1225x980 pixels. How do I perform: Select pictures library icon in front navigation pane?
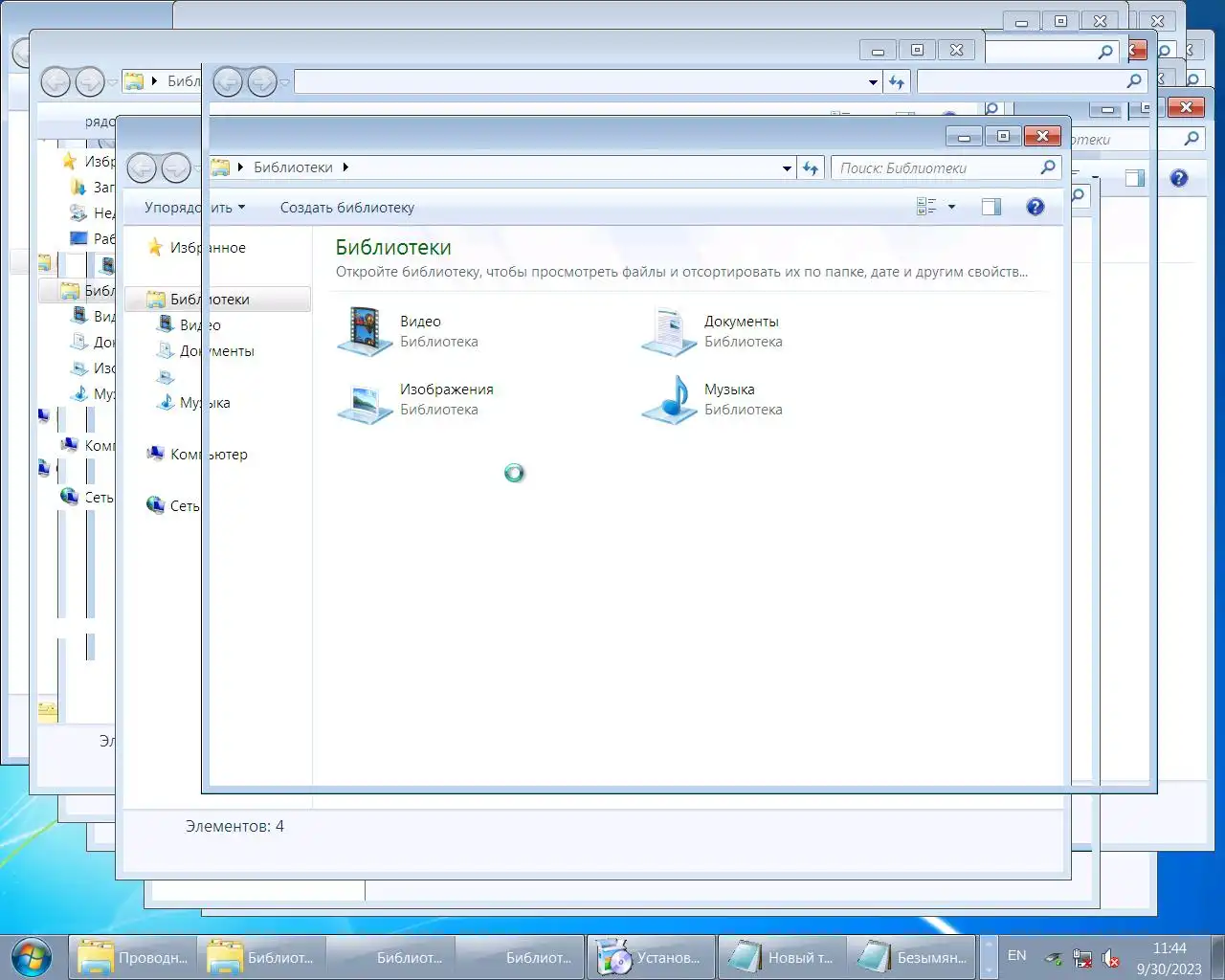(166, 377)
